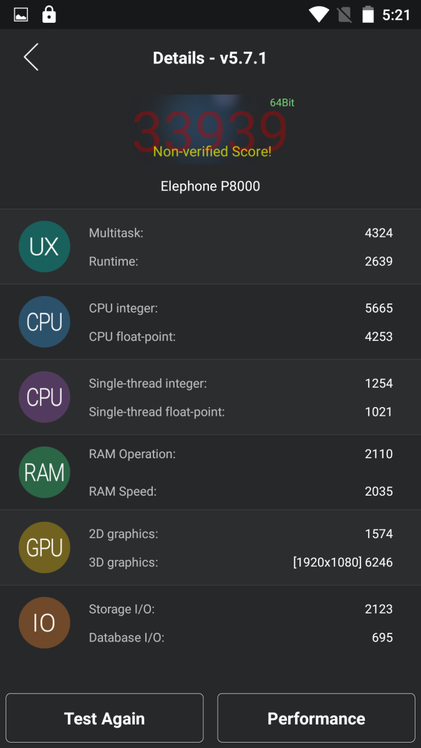Tap the 3D graphics result row
421x748 pixels.
pos(241,562)
